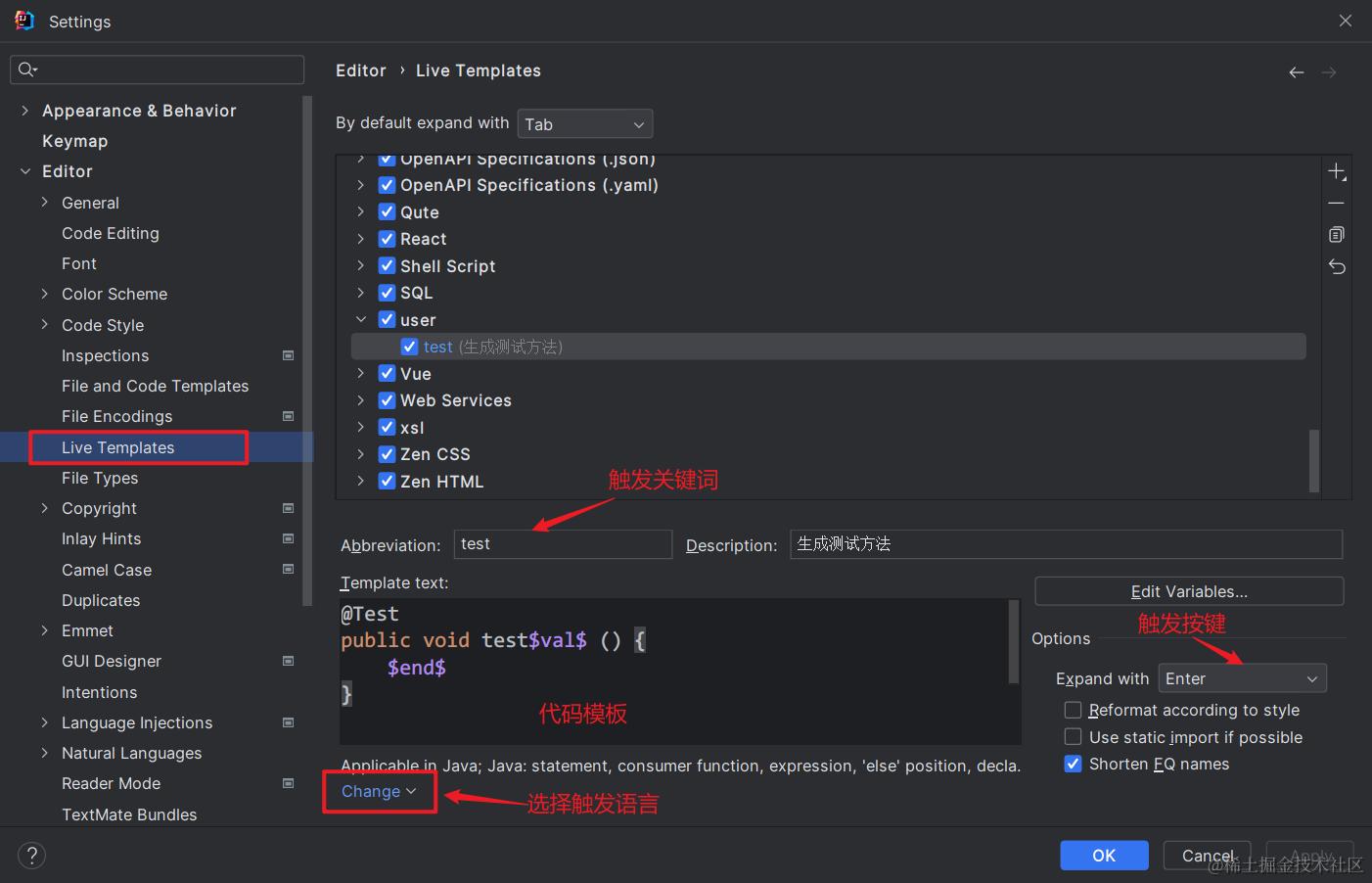Select the Zen HTML group row
The width and height of the screenshot is (1372, 883).
click(x=828, y=482)
